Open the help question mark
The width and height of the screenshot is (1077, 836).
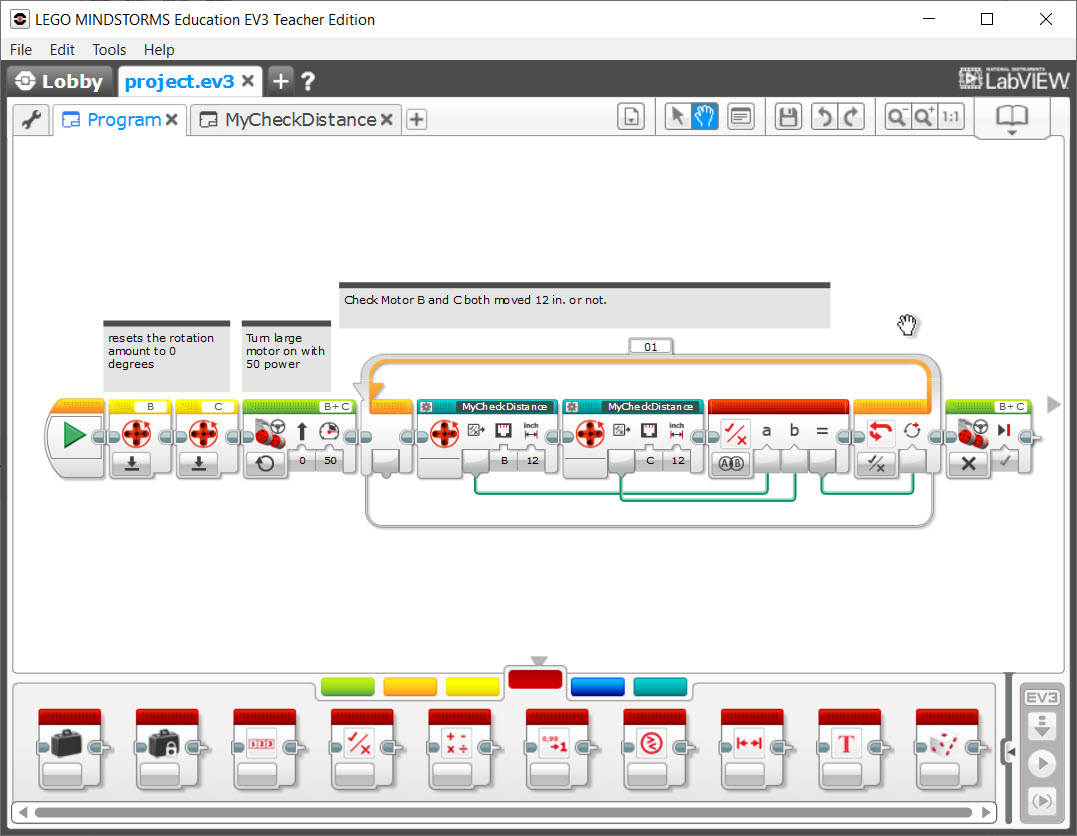[x=308, y=81]
